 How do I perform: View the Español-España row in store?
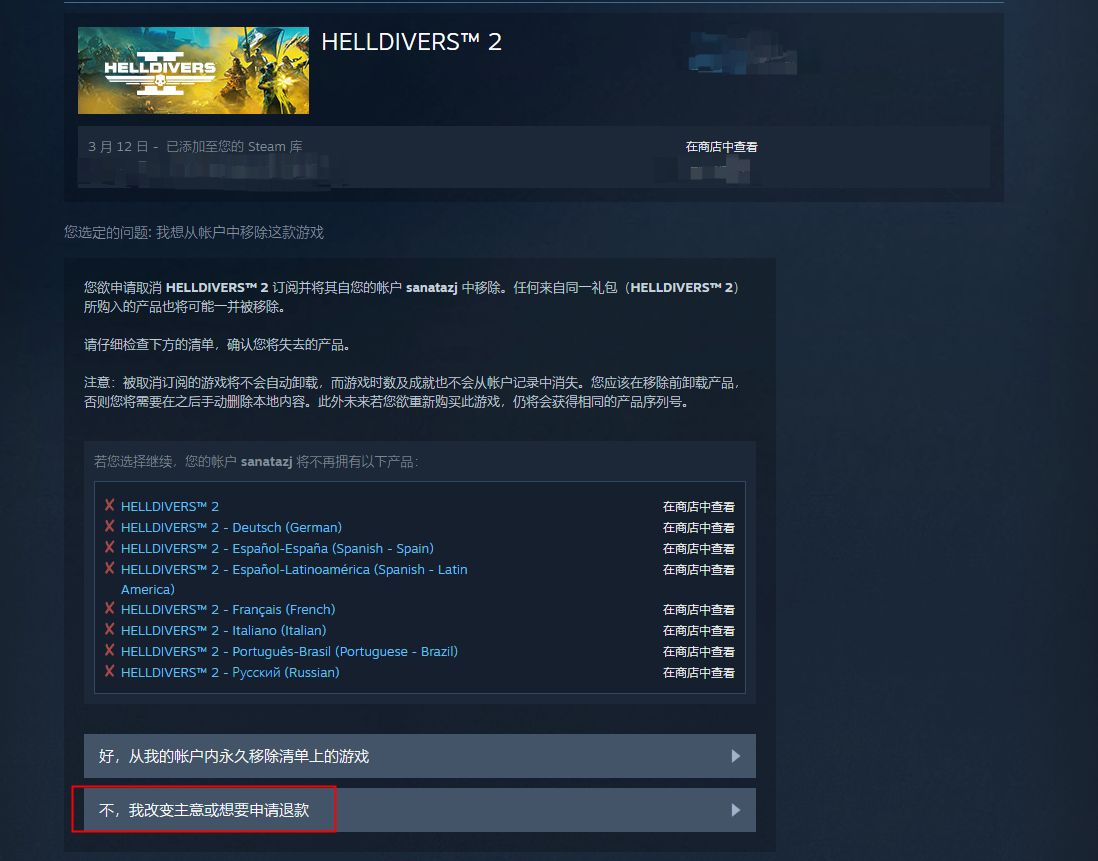coord(699,549)
